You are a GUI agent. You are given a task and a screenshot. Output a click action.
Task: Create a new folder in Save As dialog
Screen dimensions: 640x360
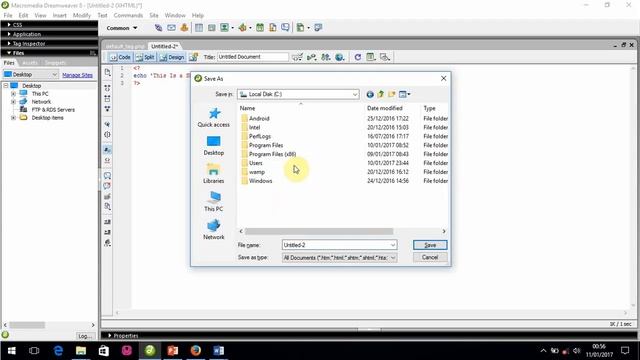tap(392, 94)
